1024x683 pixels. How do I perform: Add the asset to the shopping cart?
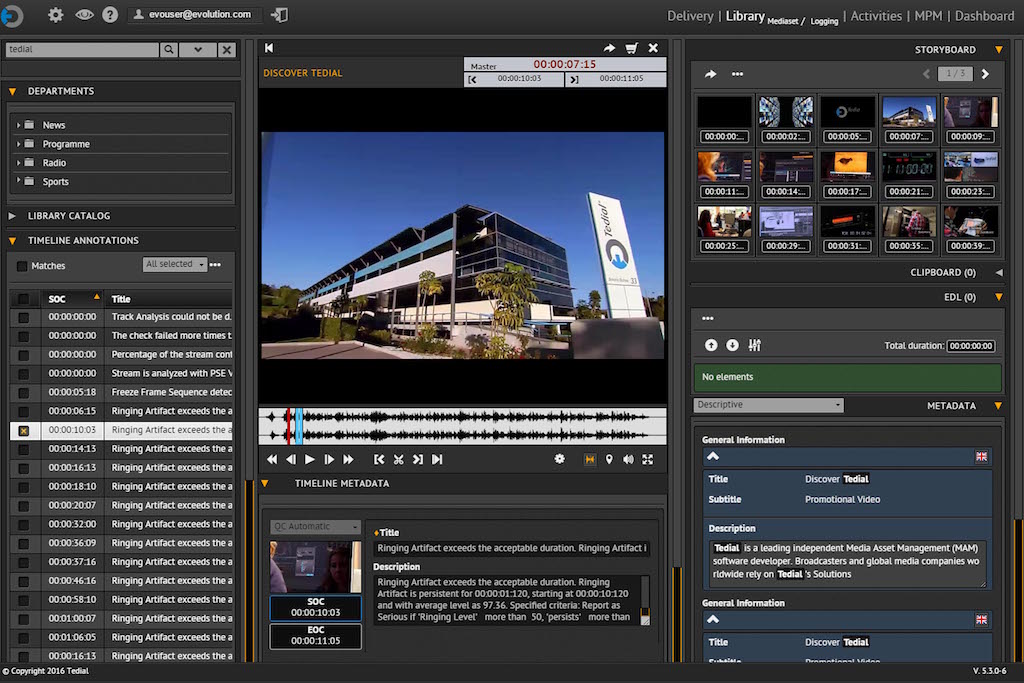click(632, 48)
